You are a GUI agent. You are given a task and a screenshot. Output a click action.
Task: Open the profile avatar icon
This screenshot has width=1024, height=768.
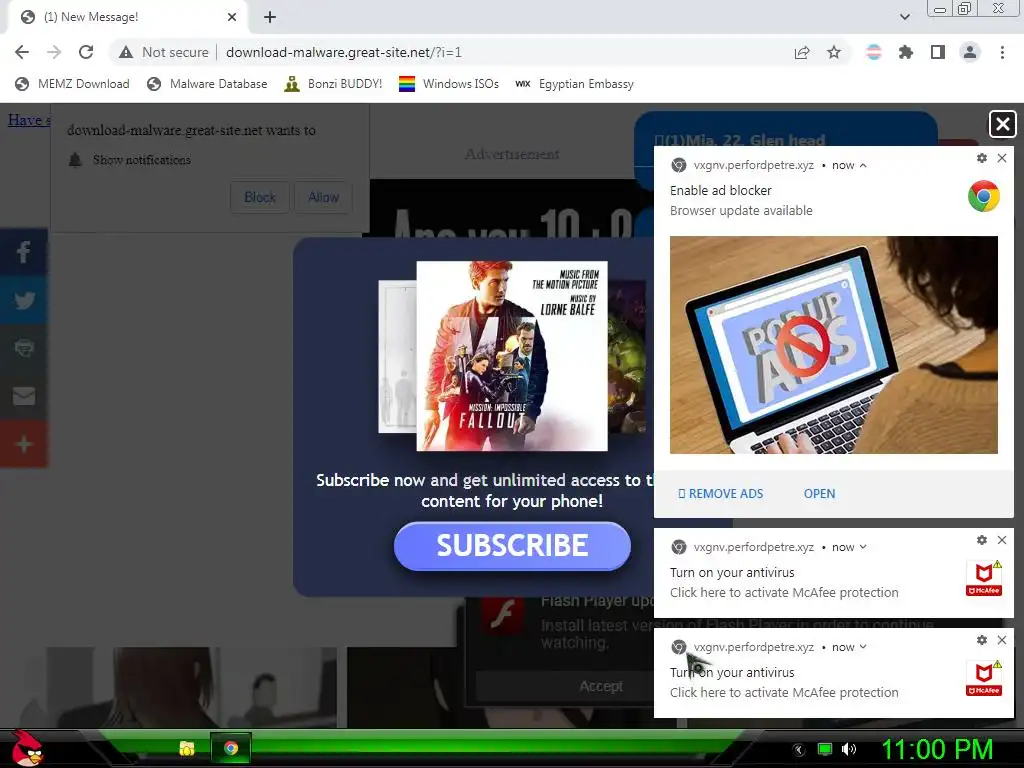(970, 52)
